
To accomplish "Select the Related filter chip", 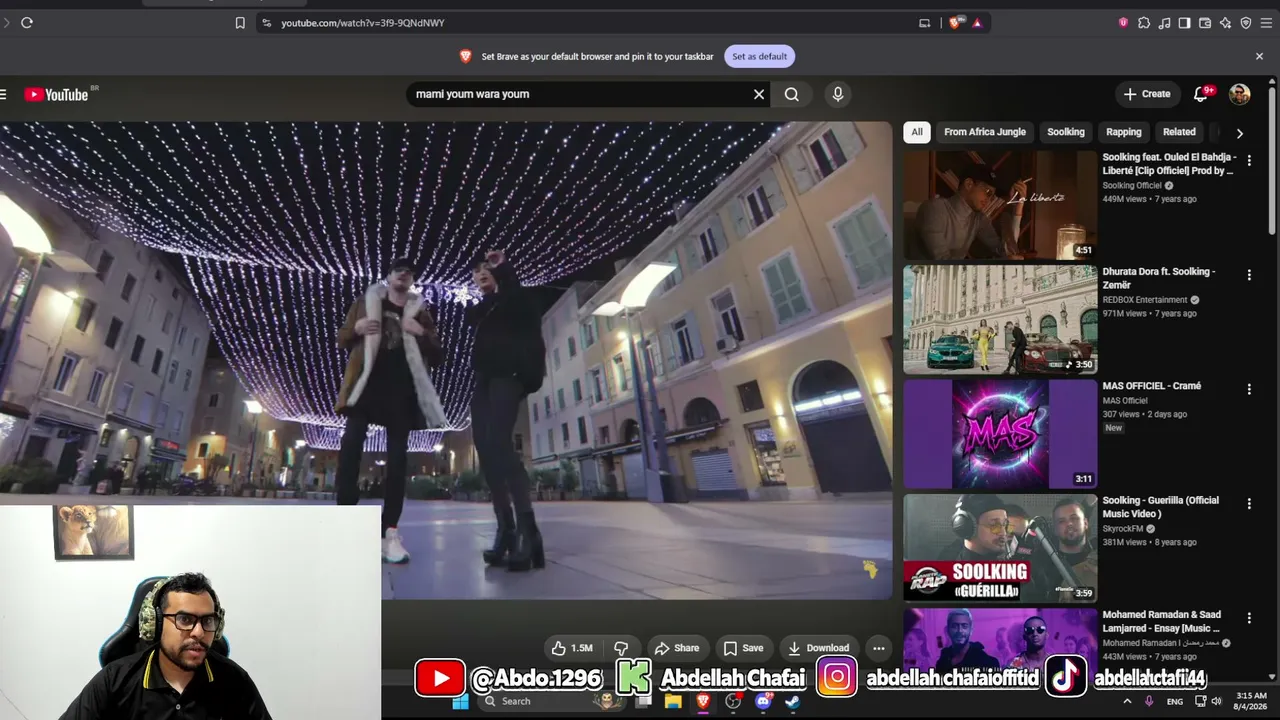I will pyautogui.click(x=1179, y=132).
